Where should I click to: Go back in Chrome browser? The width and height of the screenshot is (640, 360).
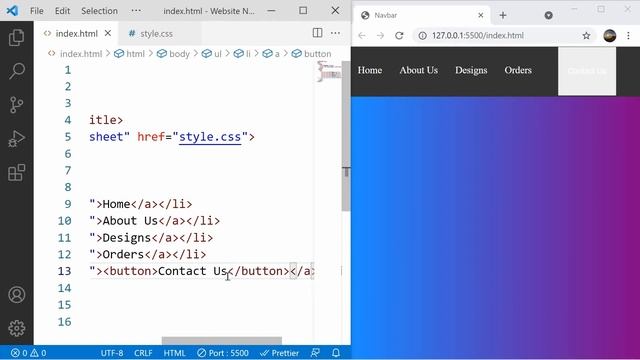[x=362, y=36]
